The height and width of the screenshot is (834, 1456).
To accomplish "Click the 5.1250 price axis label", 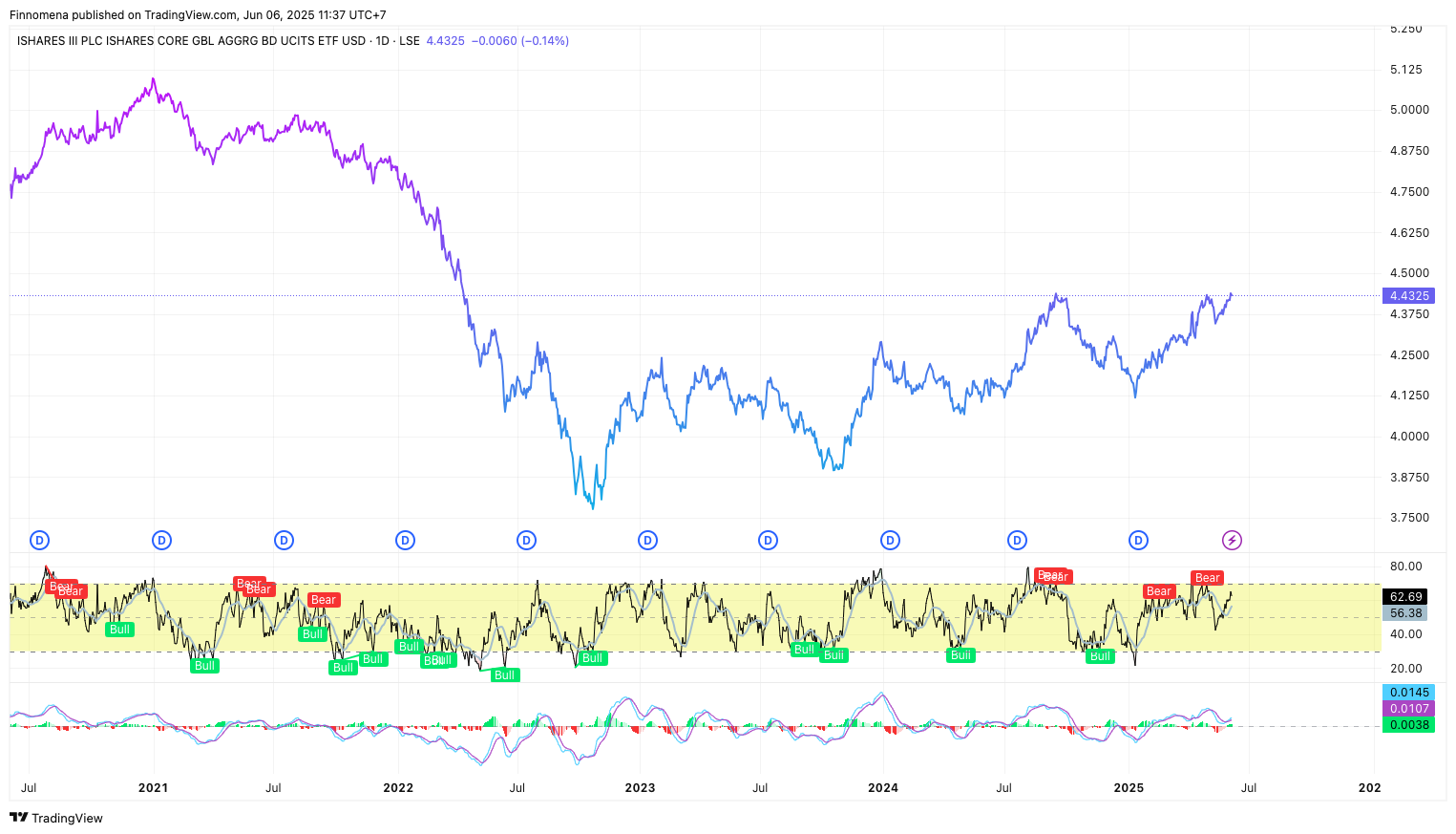I will (x=1406, y=70).
